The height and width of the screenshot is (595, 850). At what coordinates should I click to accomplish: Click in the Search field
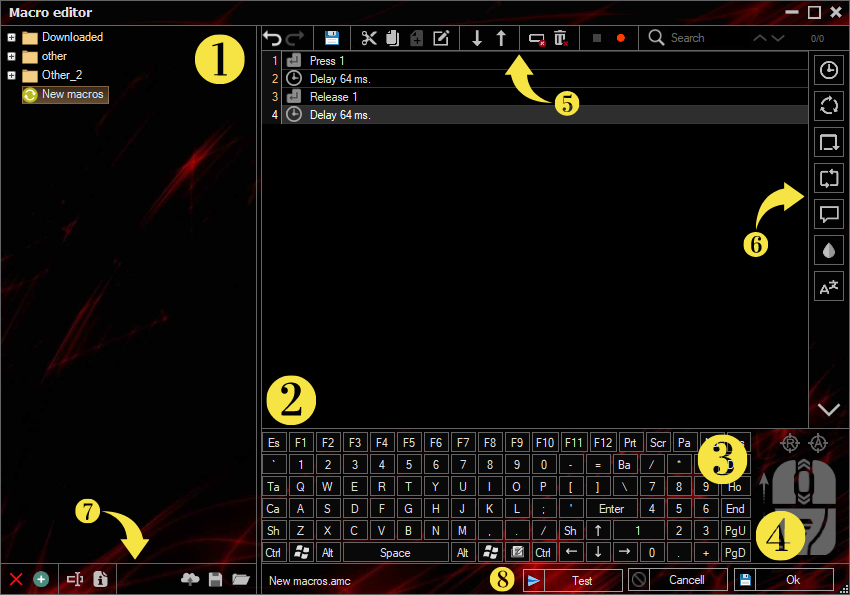pos(705,38)
